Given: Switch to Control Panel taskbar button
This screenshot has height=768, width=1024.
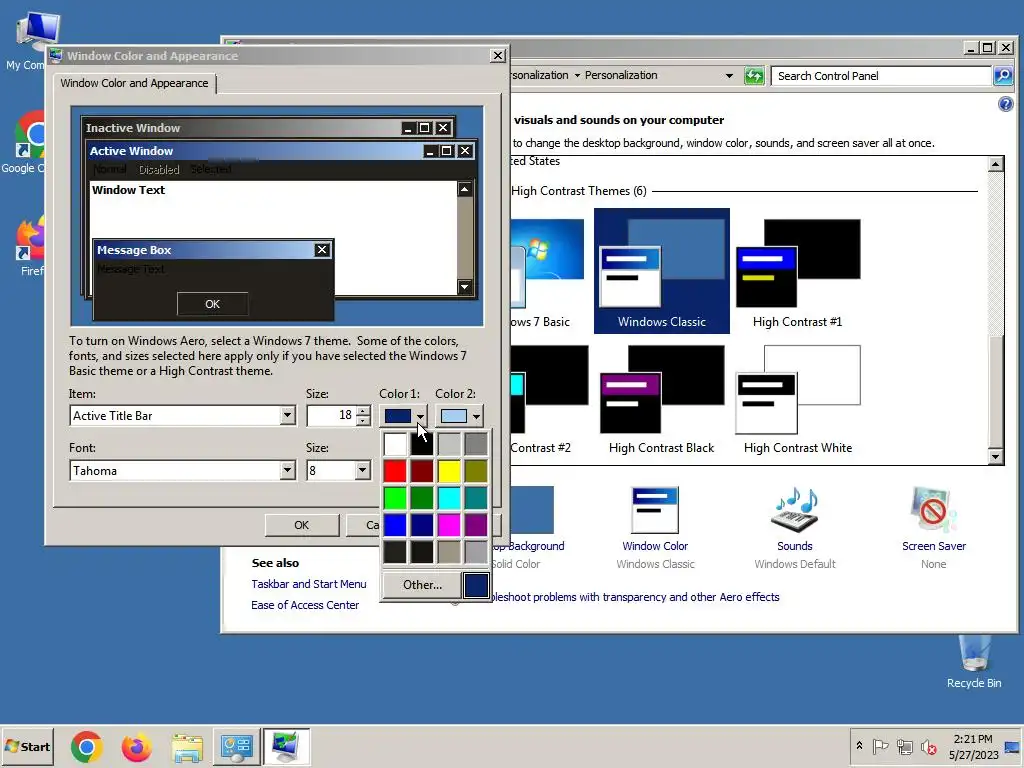Looking at the screenshot, I should tap(236, 747).
